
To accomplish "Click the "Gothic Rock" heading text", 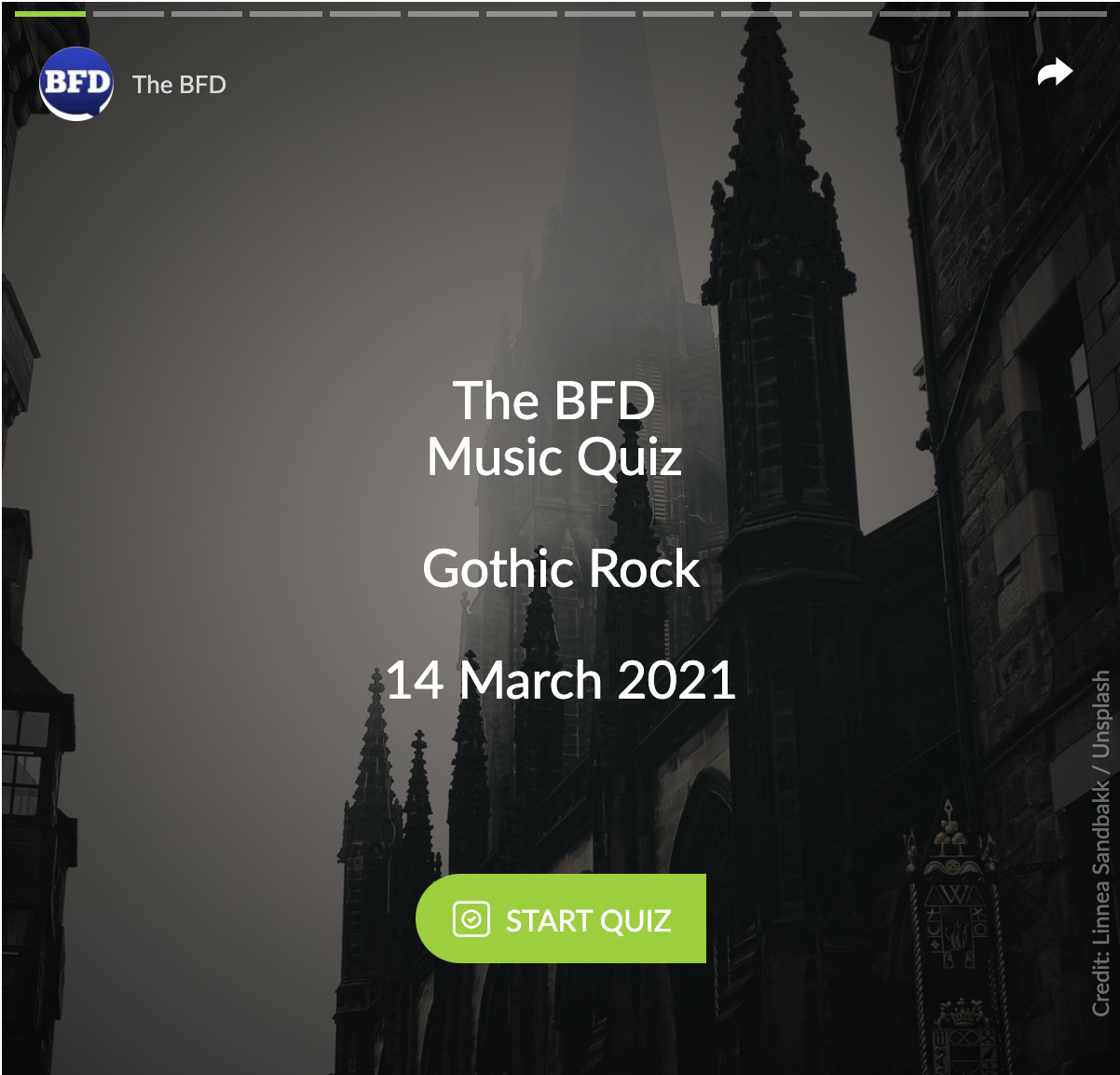I will pos(561,567).
